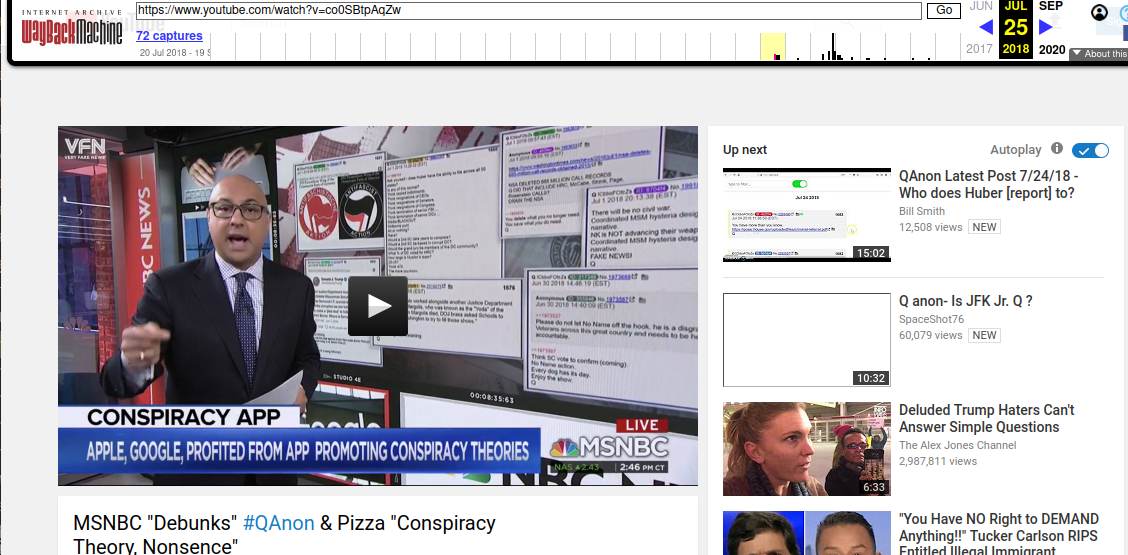Click the Up next heading
Image resolution: width=1128 pixels, height=555 pixels.
click(745, 150)
